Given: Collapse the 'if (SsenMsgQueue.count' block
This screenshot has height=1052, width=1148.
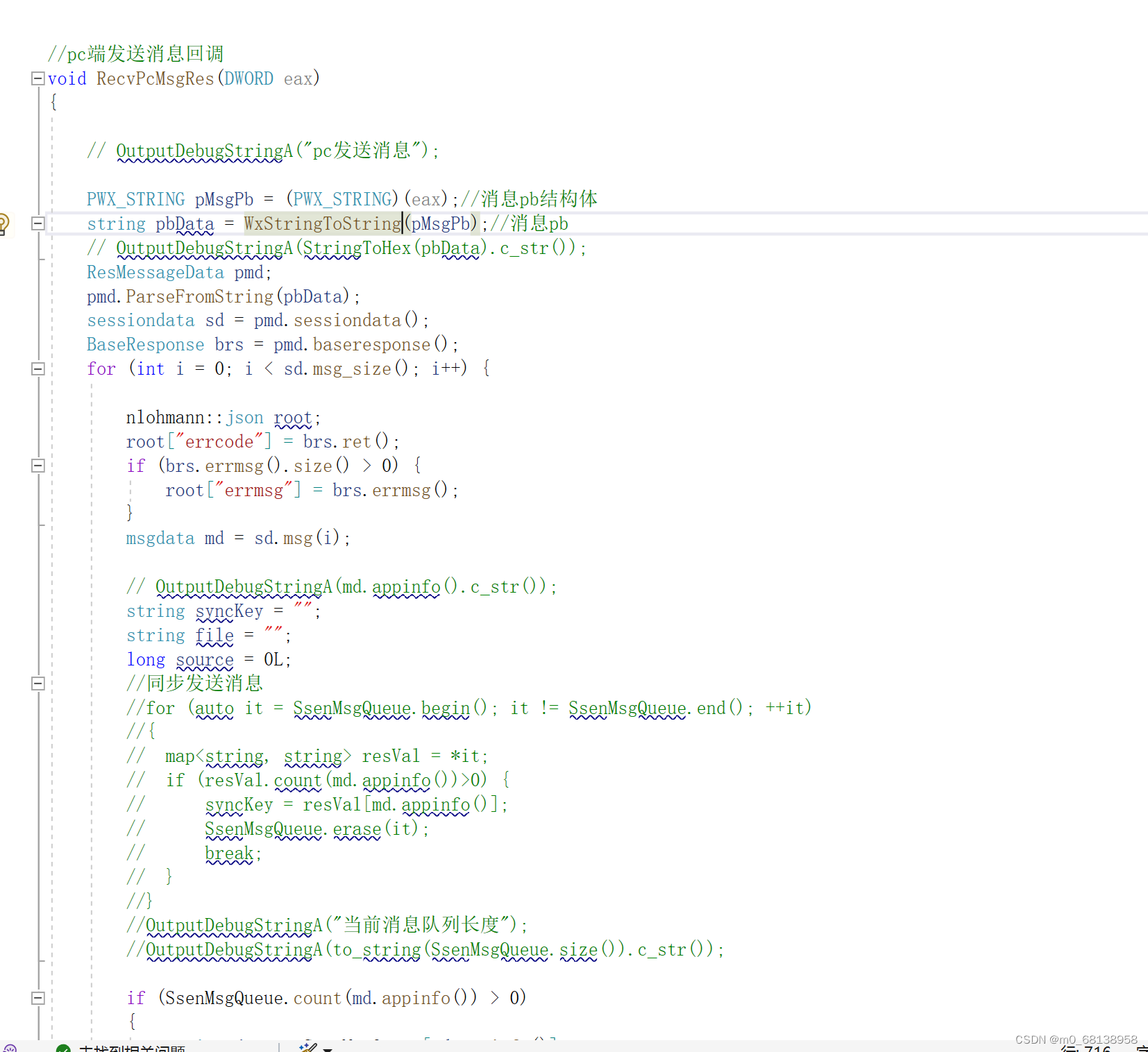Looking at the screenshot, I should 38,998.
